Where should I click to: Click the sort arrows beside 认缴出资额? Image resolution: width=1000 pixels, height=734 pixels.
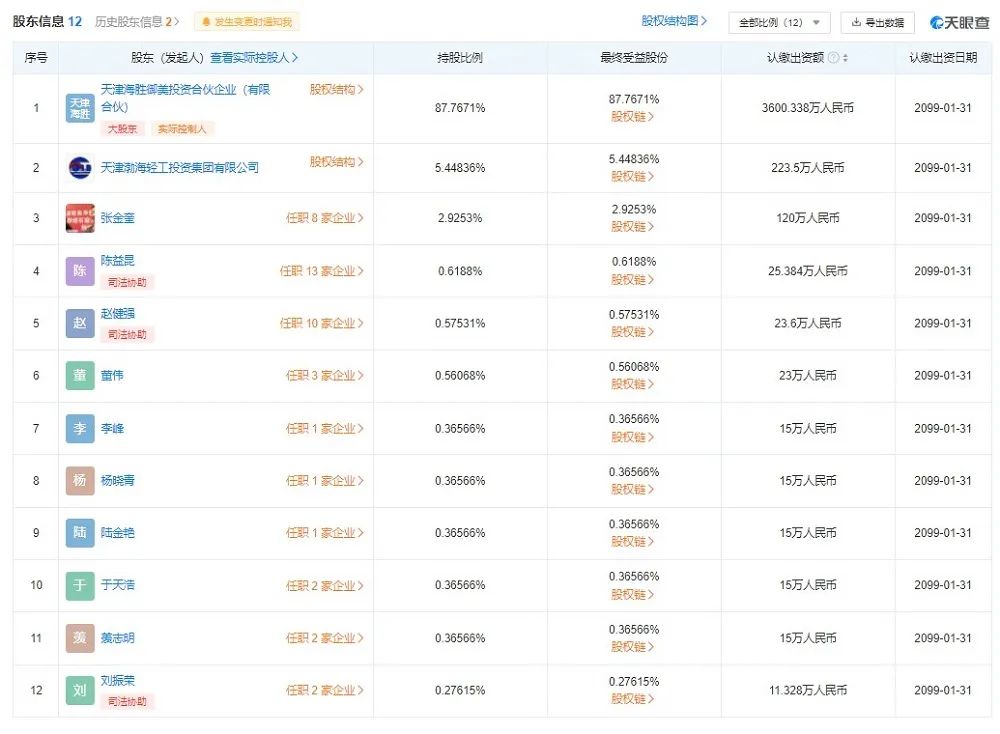click(x=846, y=58)
